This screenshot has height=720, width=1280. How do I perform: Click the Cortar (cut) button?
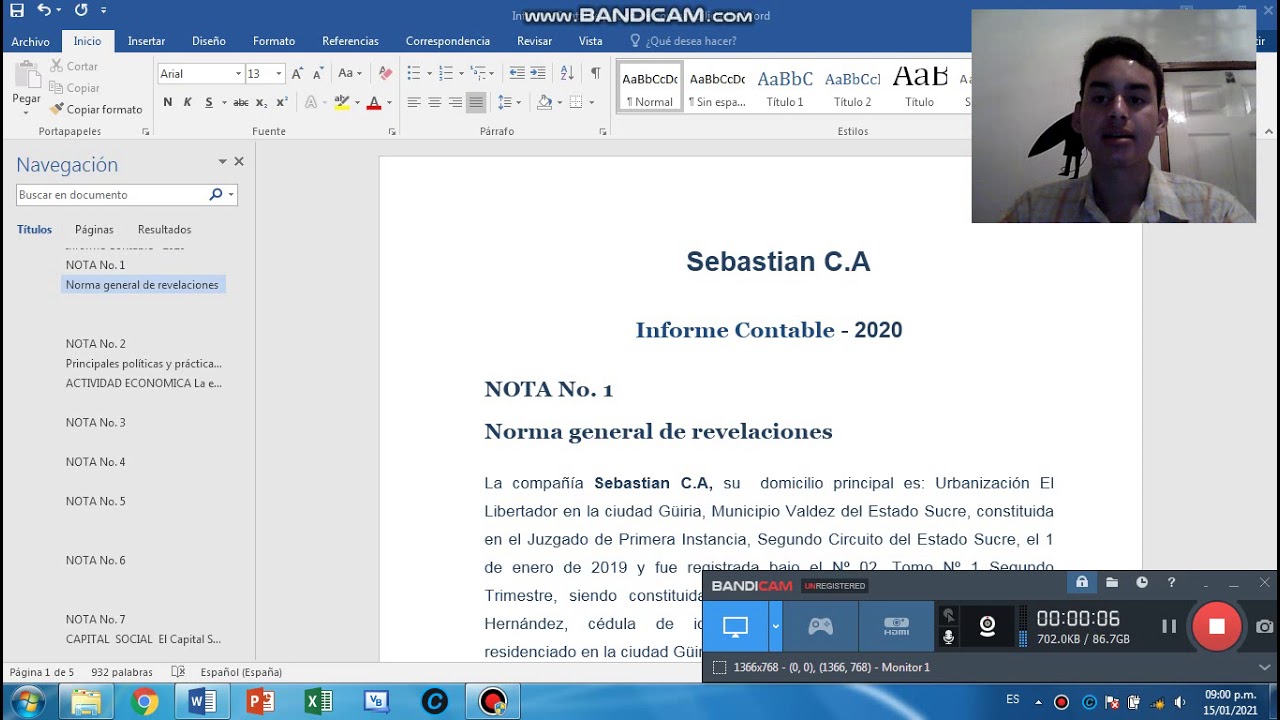pyautogui.click(x=72, y=66)
